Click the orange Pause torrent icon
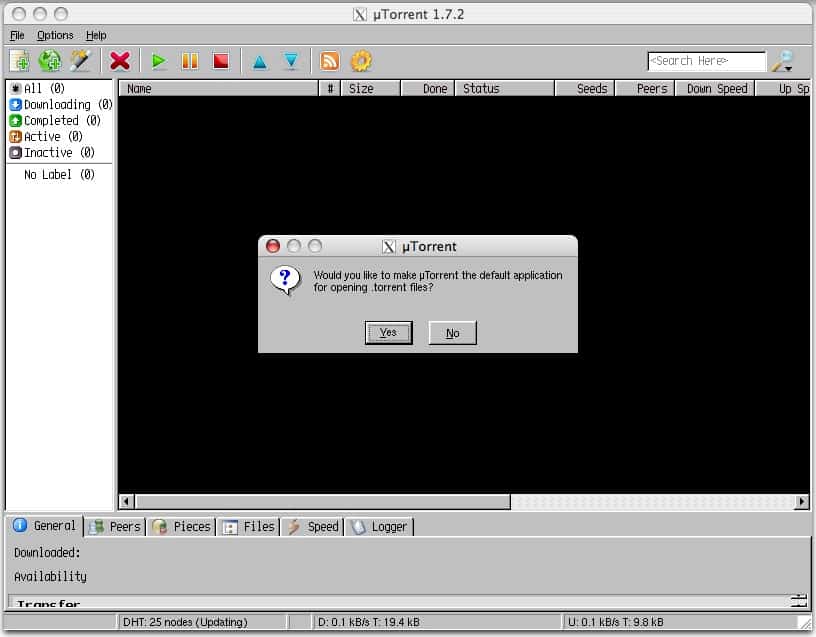The image size is (816, 637). [x=190, y=61]
